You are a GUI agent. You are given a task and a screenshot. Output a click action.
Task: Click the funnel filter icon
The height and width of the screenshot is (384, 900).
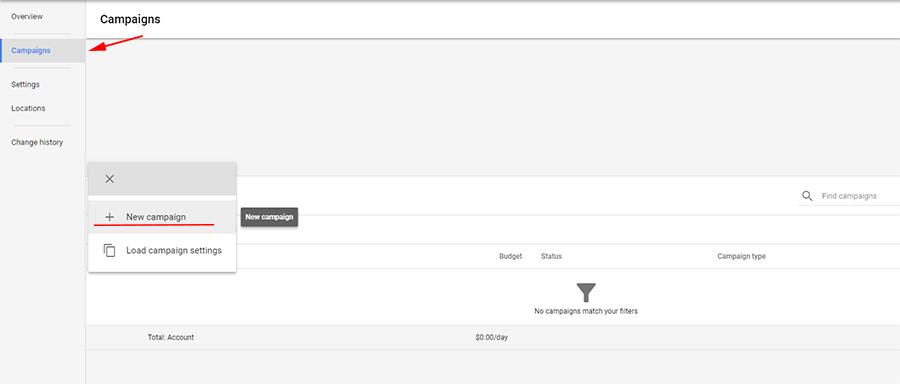pyautogui.click(x=585, y=293)
